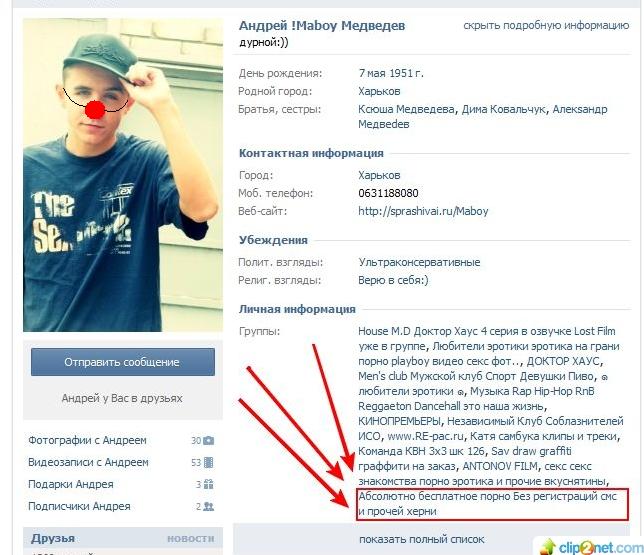
Task: Click hometown link Харьков
Action: click(x=379, y=91)
